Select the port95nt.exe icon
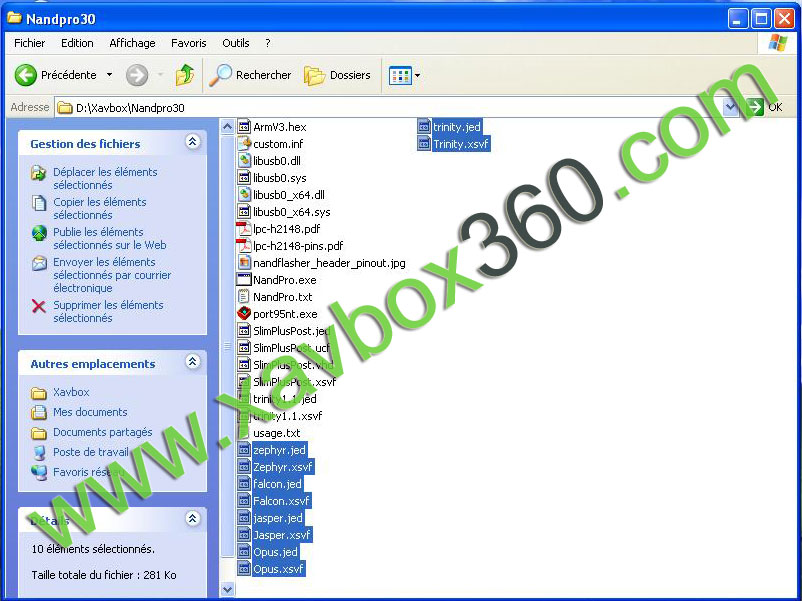The image size is (802, 601). 244,314
